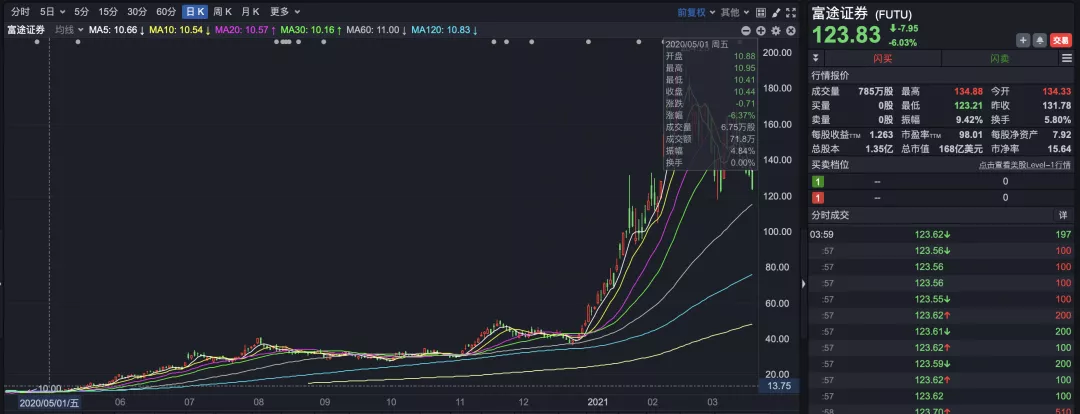This screenshot has height=414, width=1080.
Task: Open 详 details for 分时成交
Action: coord(1063,216)
